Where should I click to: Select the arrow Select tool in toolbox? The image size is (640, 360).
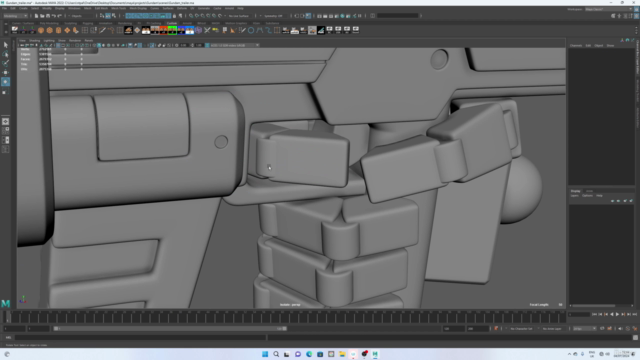coord(5,45)
